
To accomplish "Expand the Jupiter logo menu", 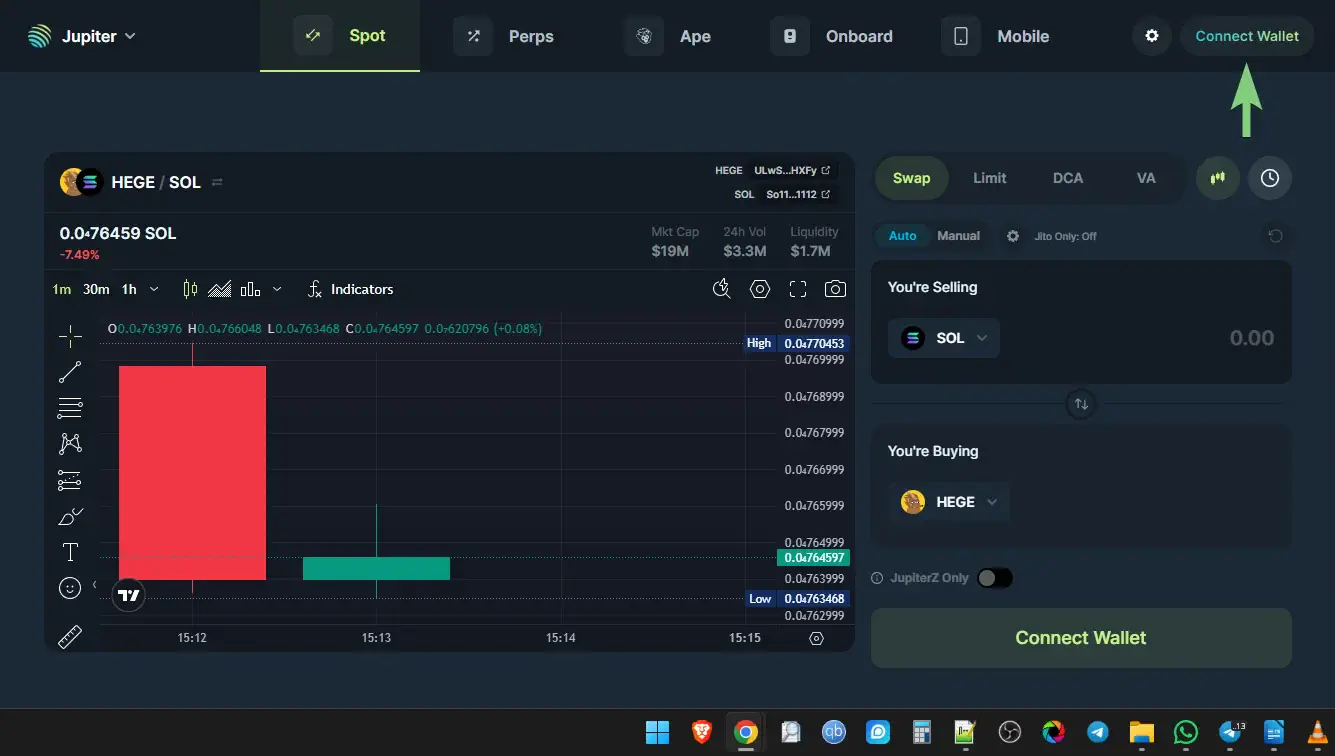I will [x=82, y=36].
